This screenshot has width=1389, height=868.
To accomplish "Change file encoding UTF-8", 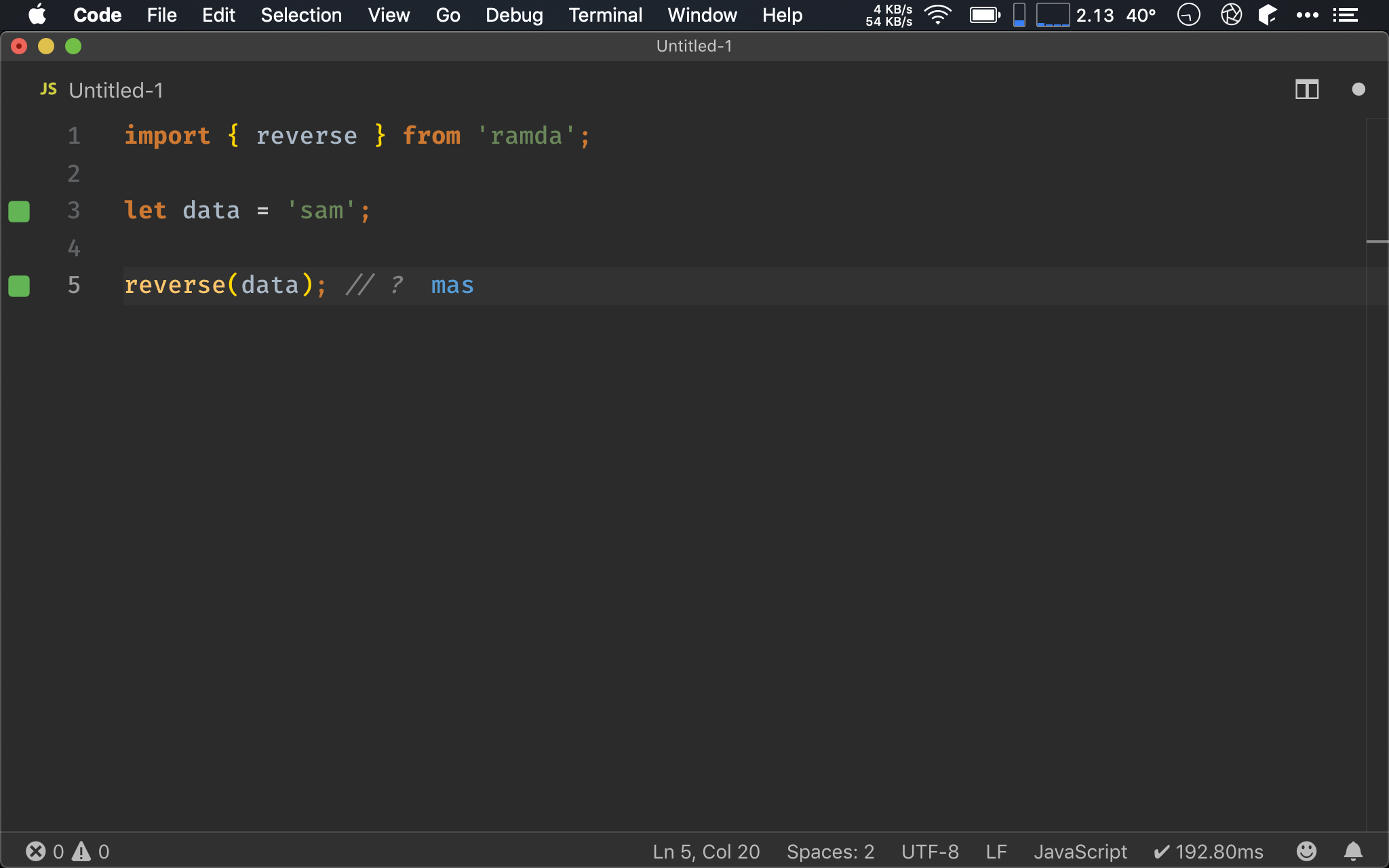I will [930, 852].
